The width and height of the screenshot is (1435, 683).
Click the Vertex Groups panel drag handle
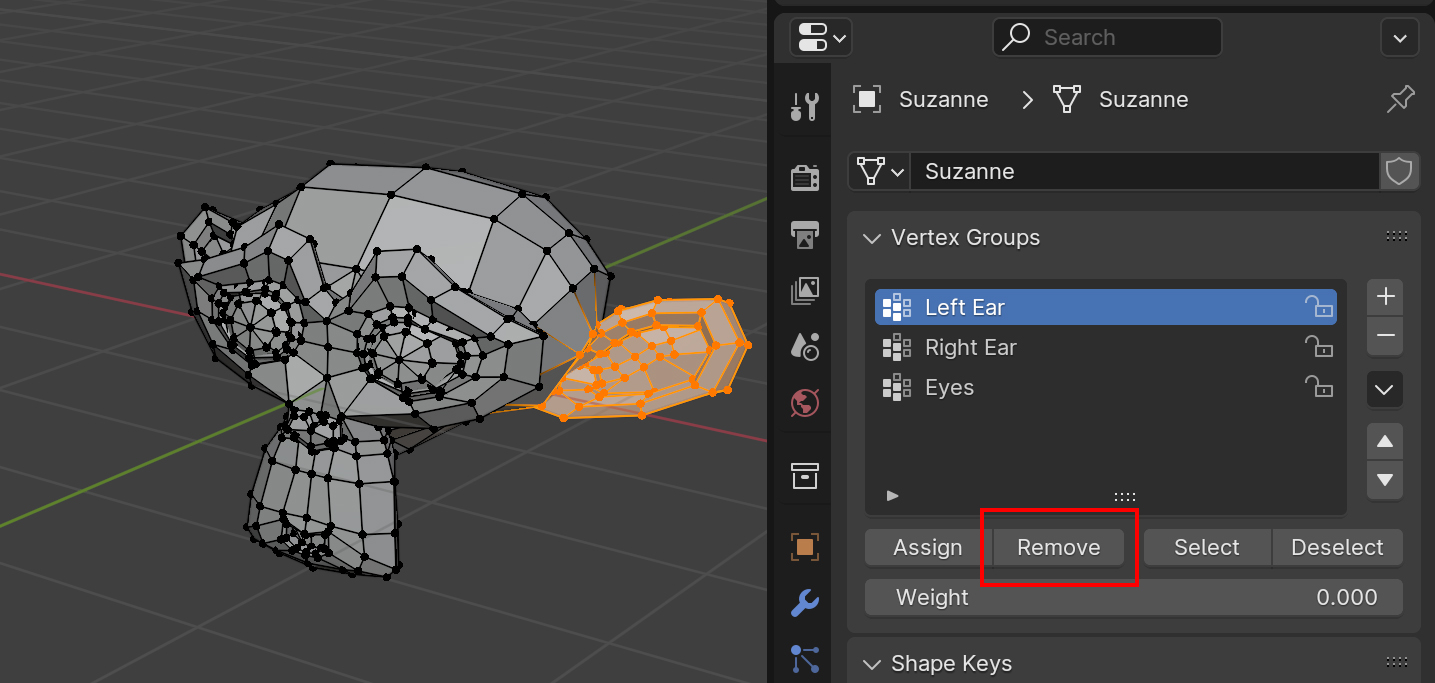(1396, 237)
